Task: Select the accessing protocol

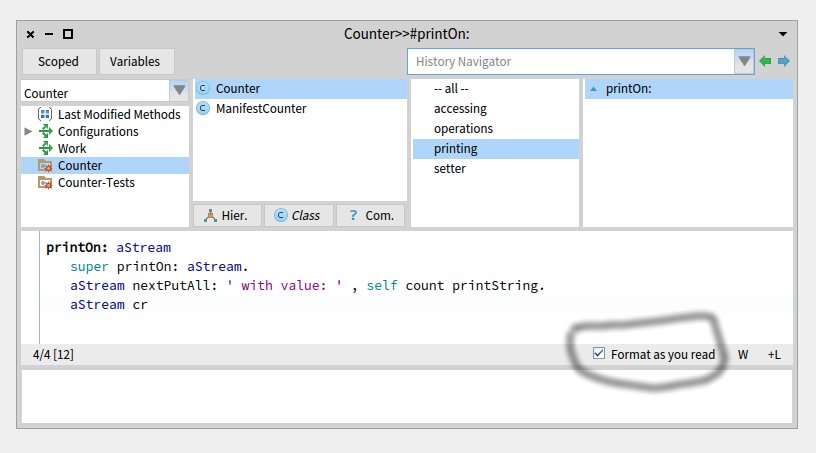Action: [460, 109]
